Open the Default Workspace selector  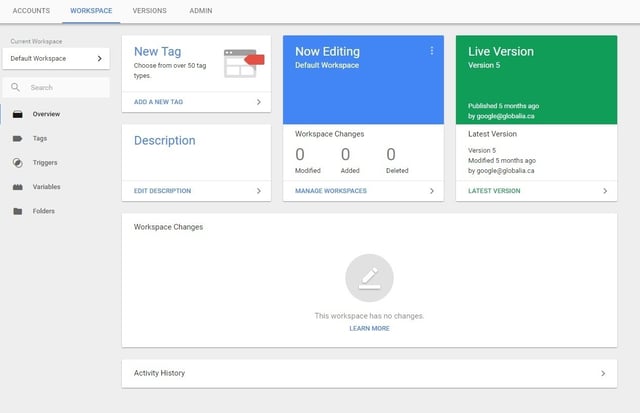(x=56, y=58)
